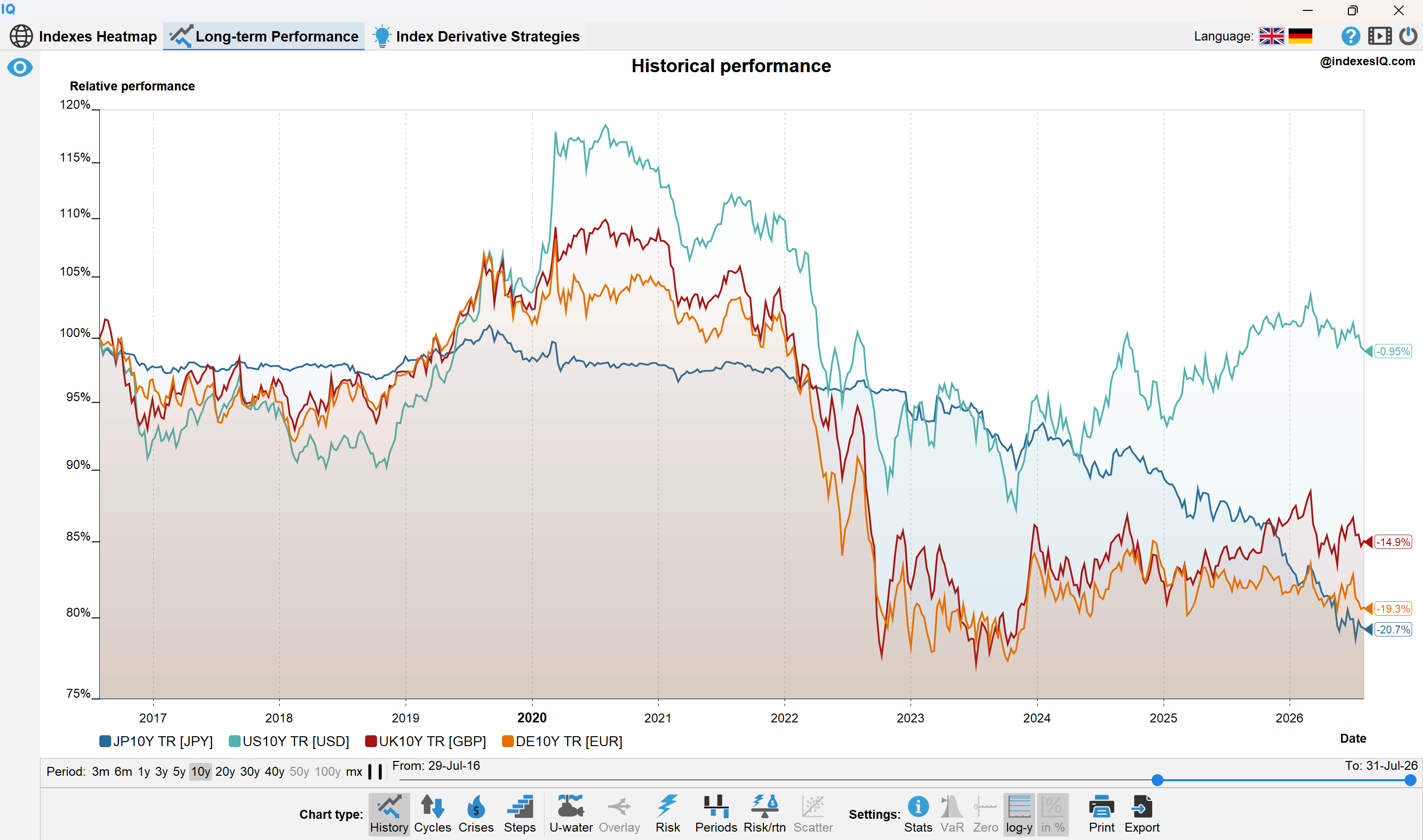Toggle the 'in %' setting
Screen dimensions: 1423x840
click(x=1053, y=814)
